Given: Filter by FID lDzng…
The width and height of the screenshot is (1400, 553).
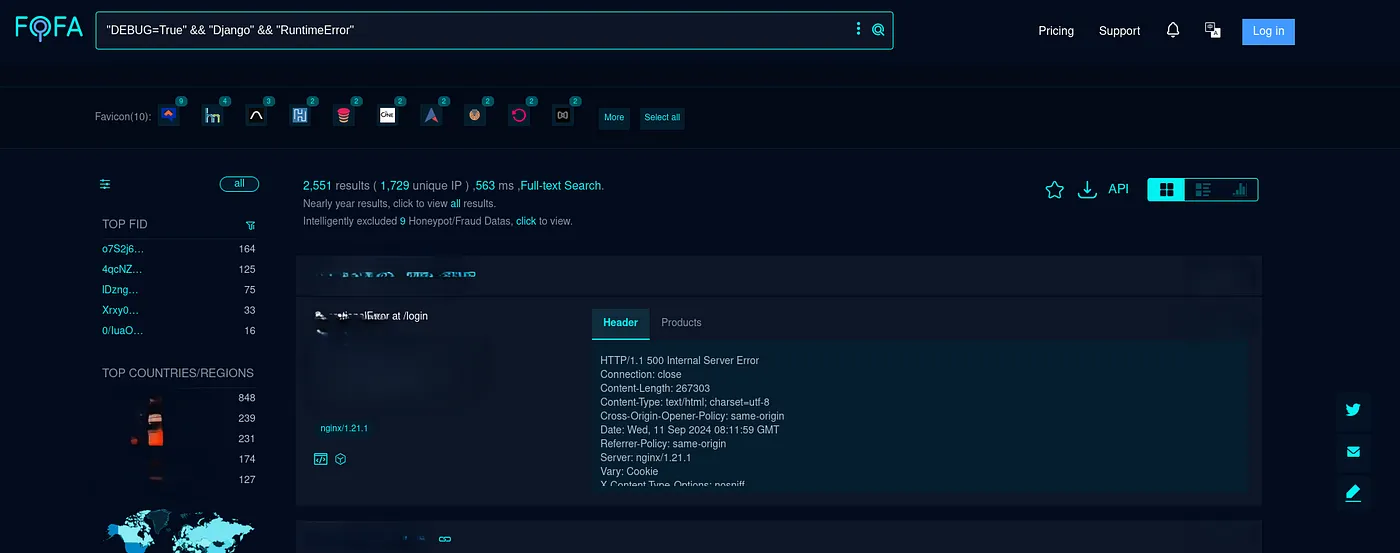Looking at the screenshot, I should [122, 289].
